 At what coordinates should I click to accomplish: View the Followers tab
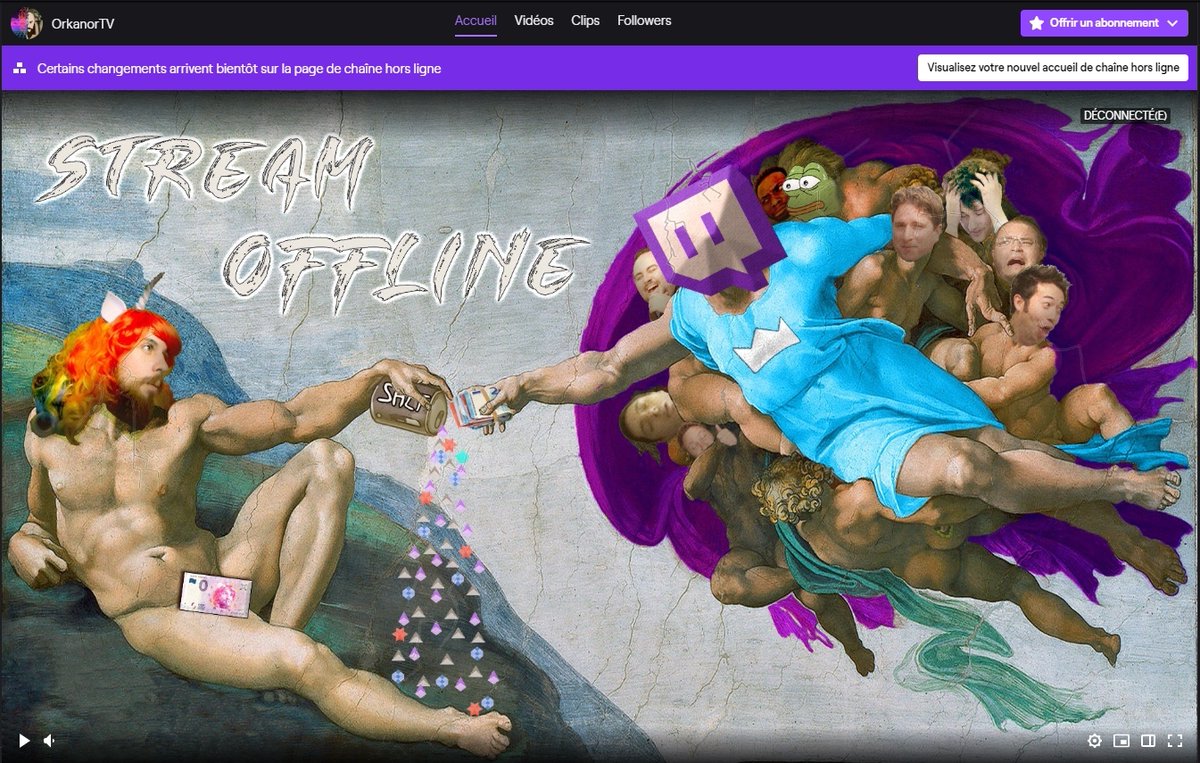point(645,21)
